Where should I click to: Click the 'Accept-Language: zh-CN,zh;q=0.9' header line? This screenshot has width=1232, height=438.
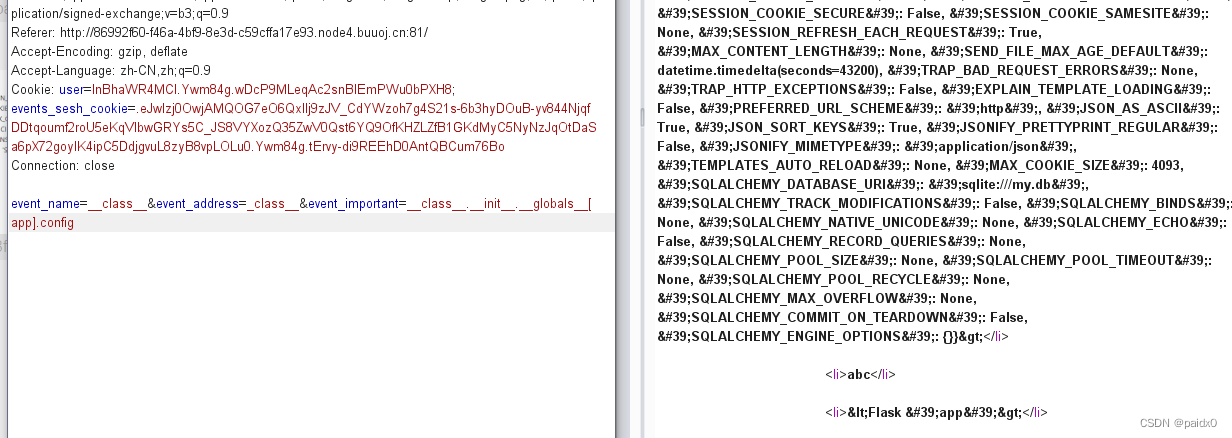111,70
